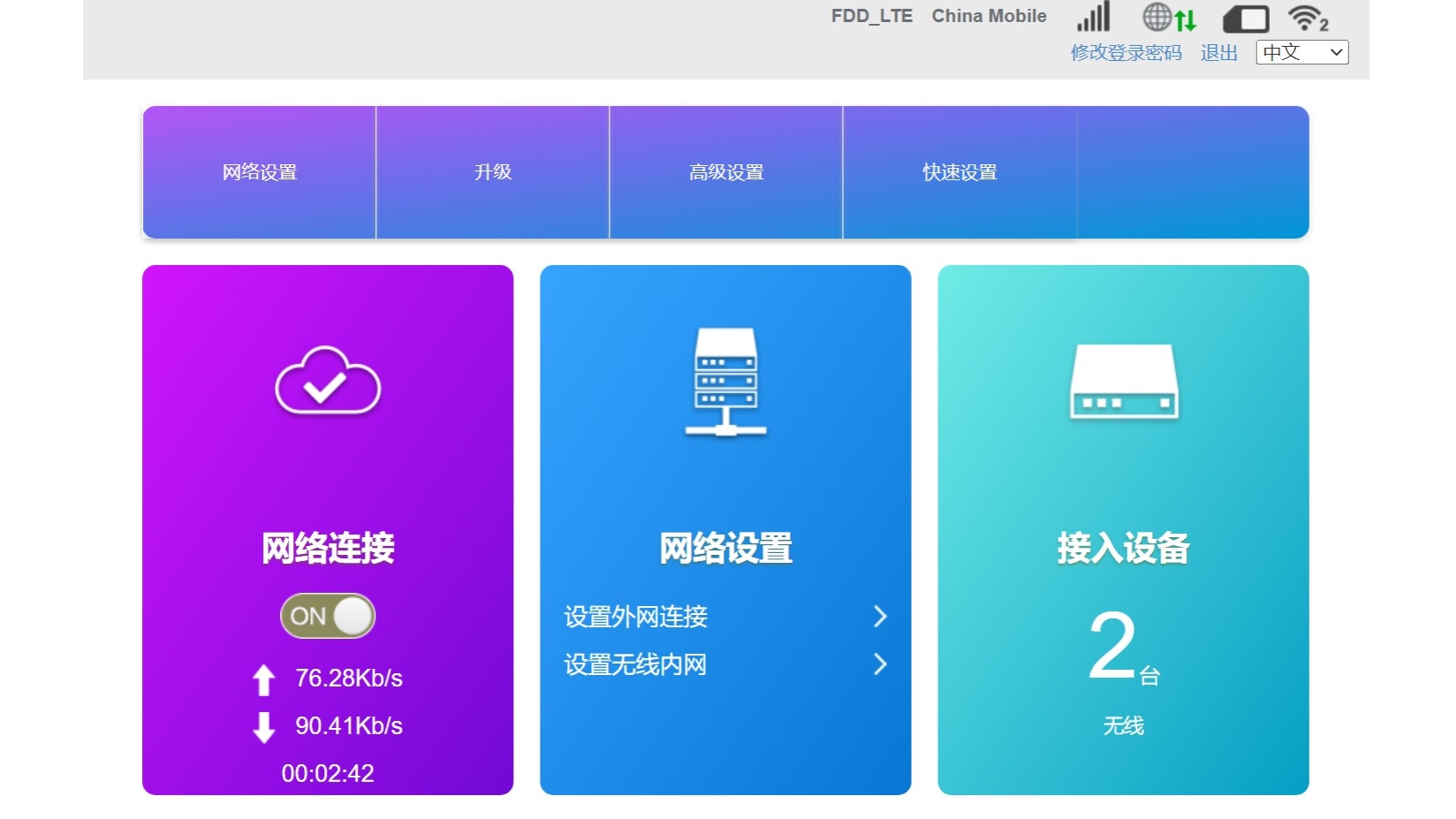Turn off the 网络连接 ON switch
This screenshot has height=819, width=1456.
point(328,616)
